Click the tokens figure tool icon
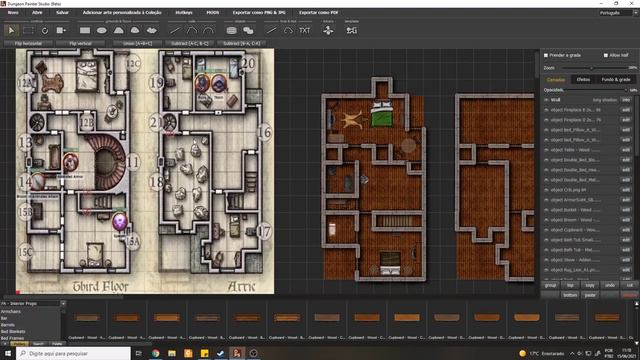This screenshot has width=640, height=360. (x=328, y=31)
